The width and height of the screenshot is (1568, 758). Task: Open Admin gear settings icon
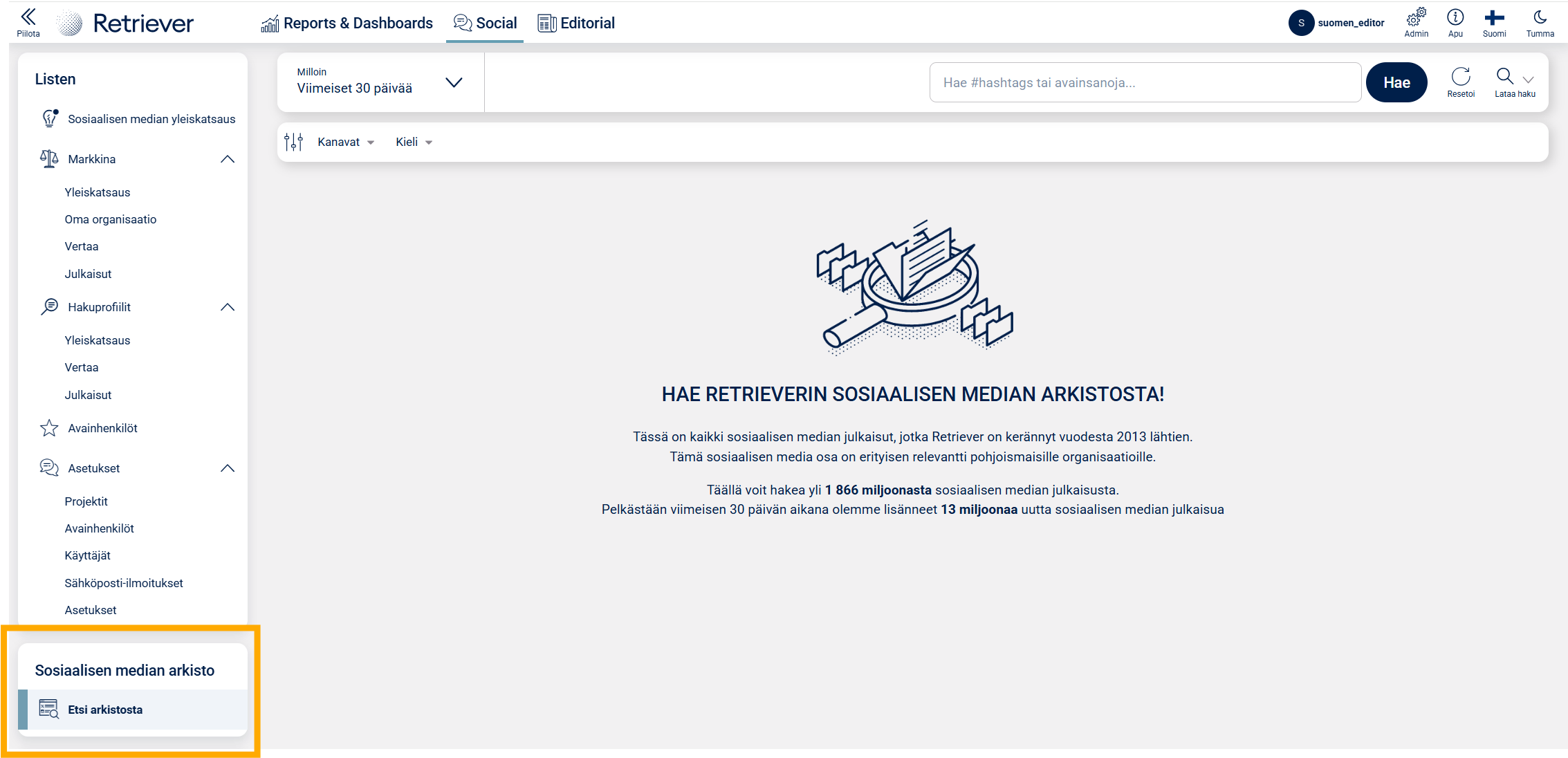[x=1416, y=17]
